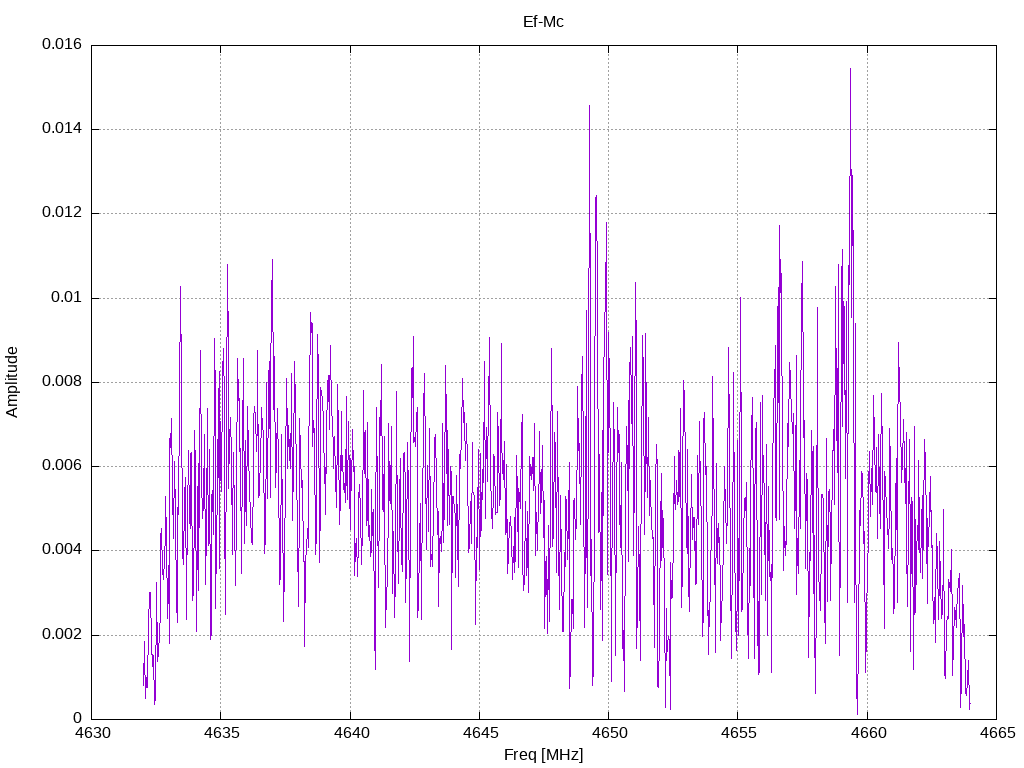Click the x-axis tick 4635
Screen dimensions: 1024x768
[x=221, y=733]
